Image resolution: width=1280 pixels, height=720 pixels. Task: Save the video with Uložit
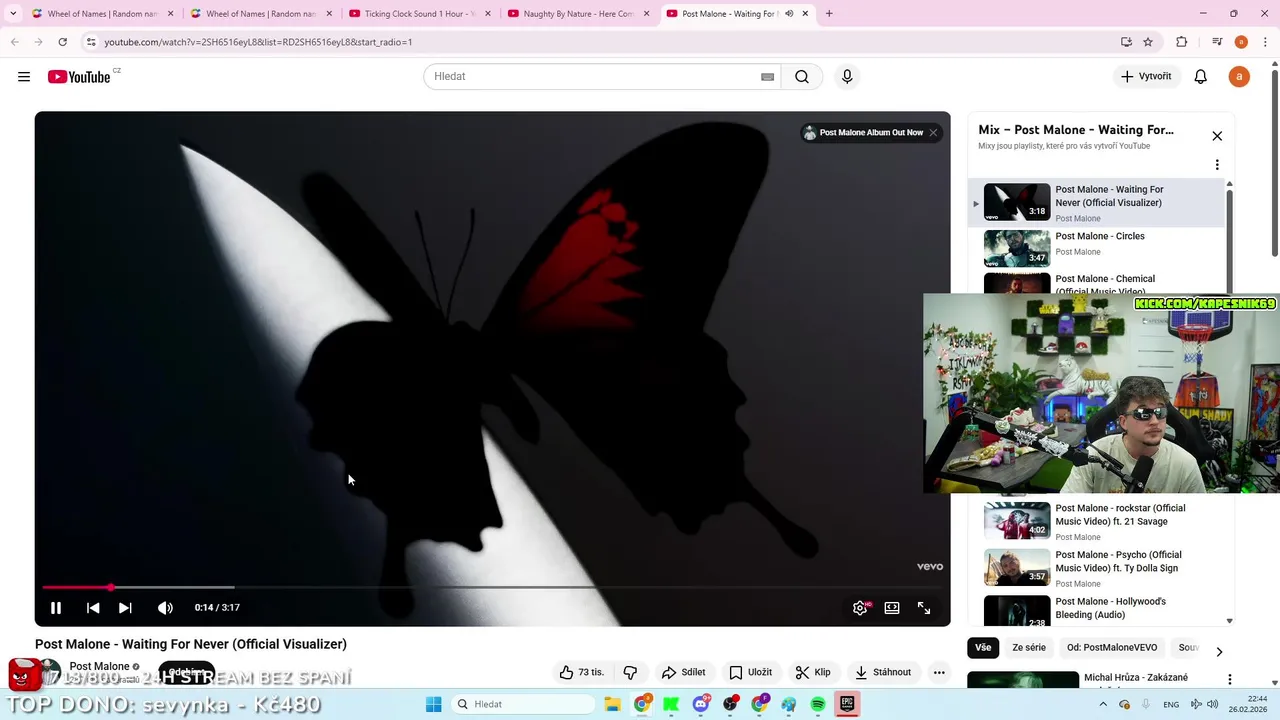click(x=750, y=672)
